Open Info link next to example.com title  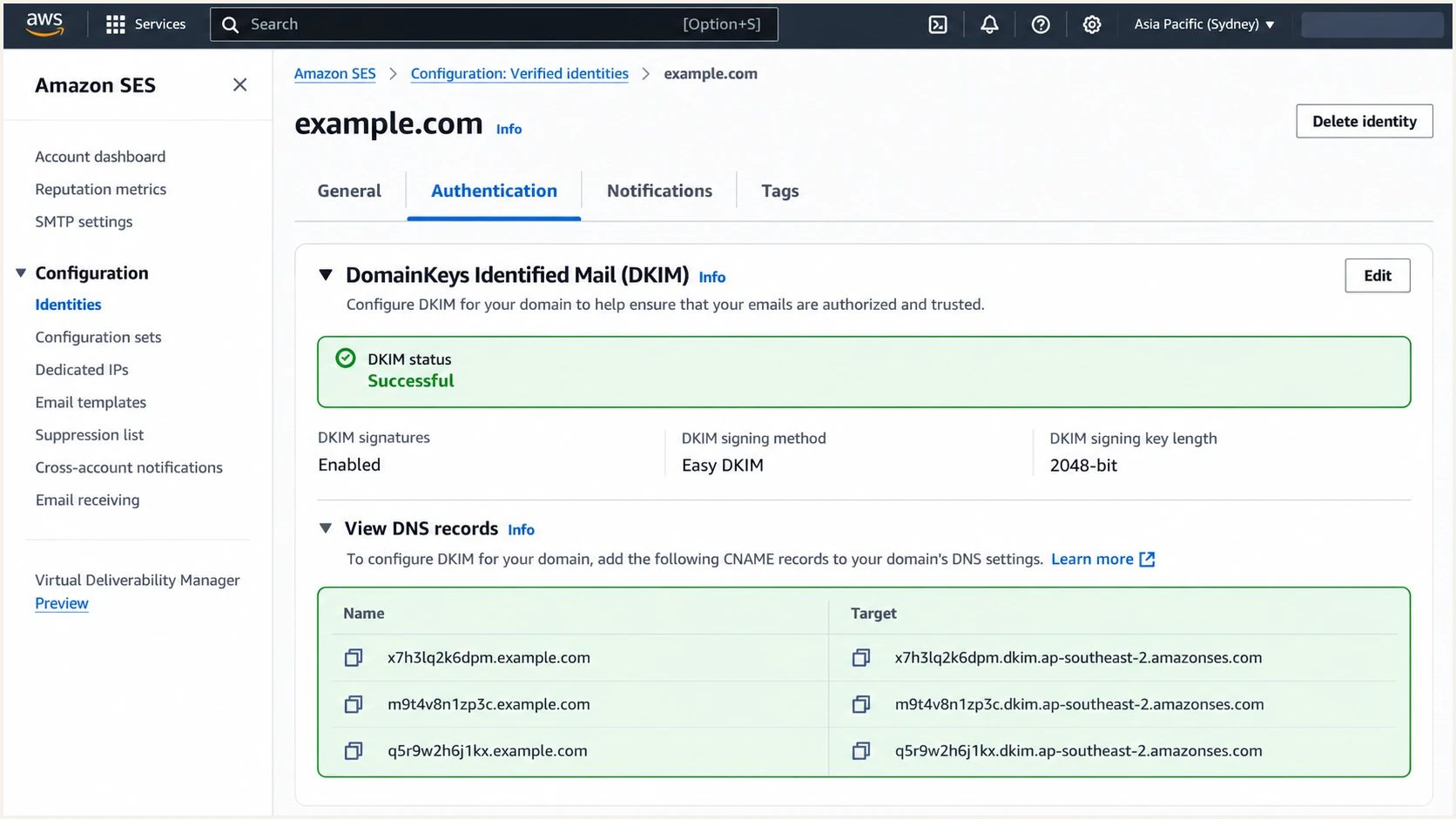[509, 129]
